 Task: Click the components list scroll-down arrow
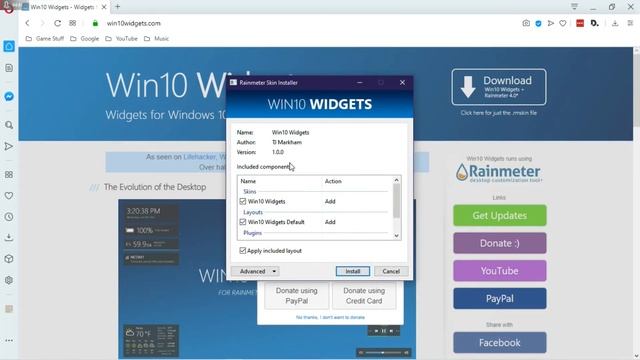point(396,236)
